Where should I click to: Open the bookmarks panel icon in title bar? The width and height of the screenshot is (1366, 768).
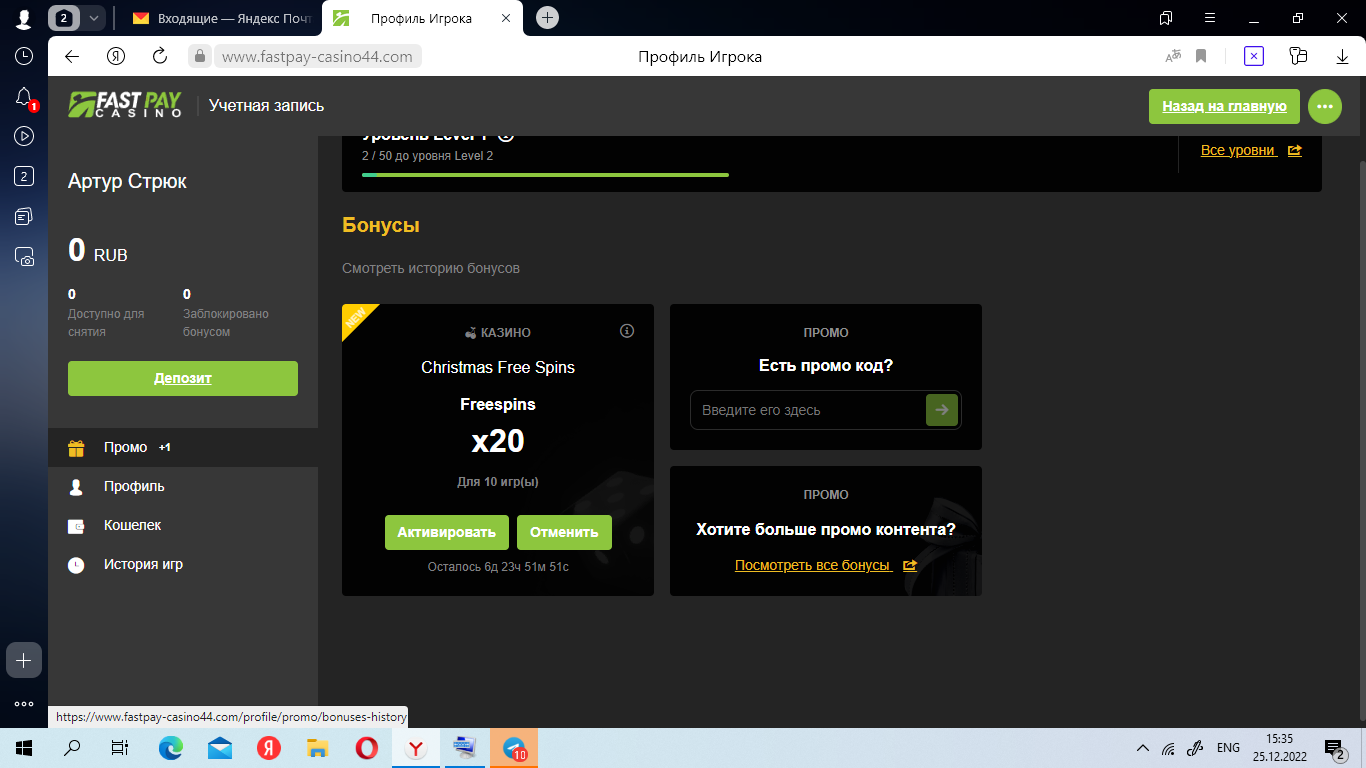click(1166, 18)
